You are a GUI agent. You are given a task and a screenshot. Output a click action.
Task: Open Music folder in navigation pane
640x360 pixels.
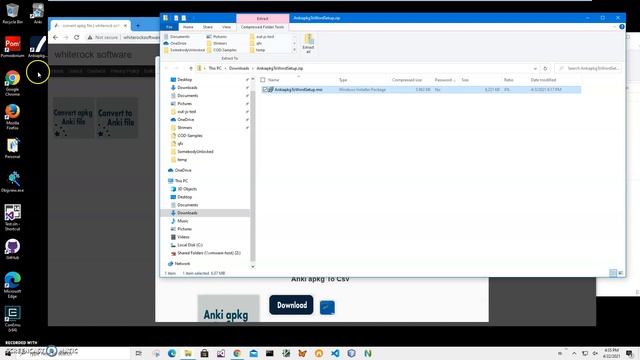(182, 221)
